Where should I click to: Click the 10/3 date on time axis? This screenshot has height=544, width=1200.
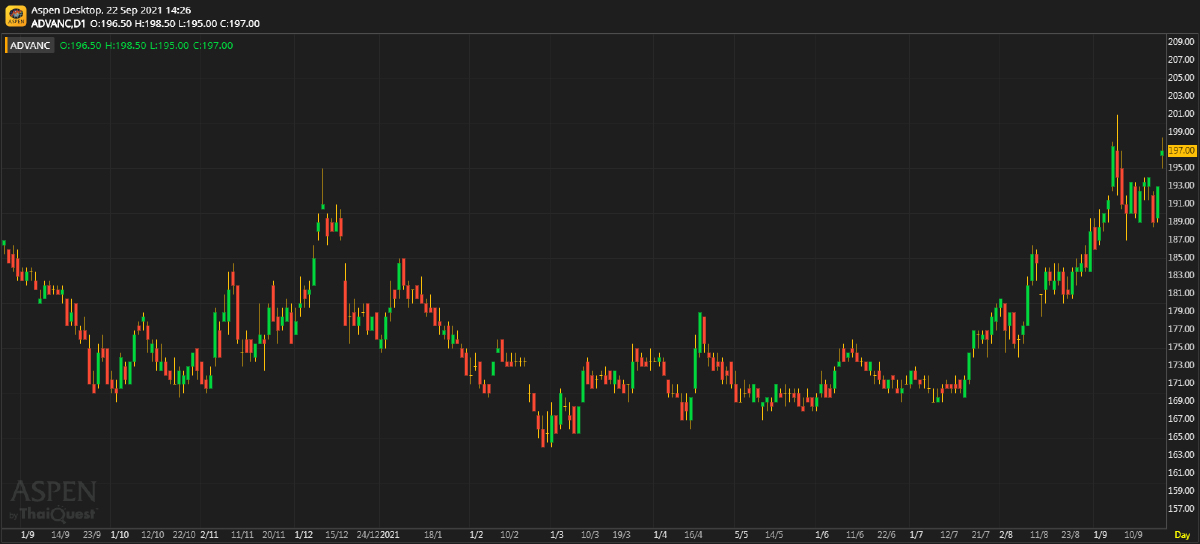(x=590, y=536)
